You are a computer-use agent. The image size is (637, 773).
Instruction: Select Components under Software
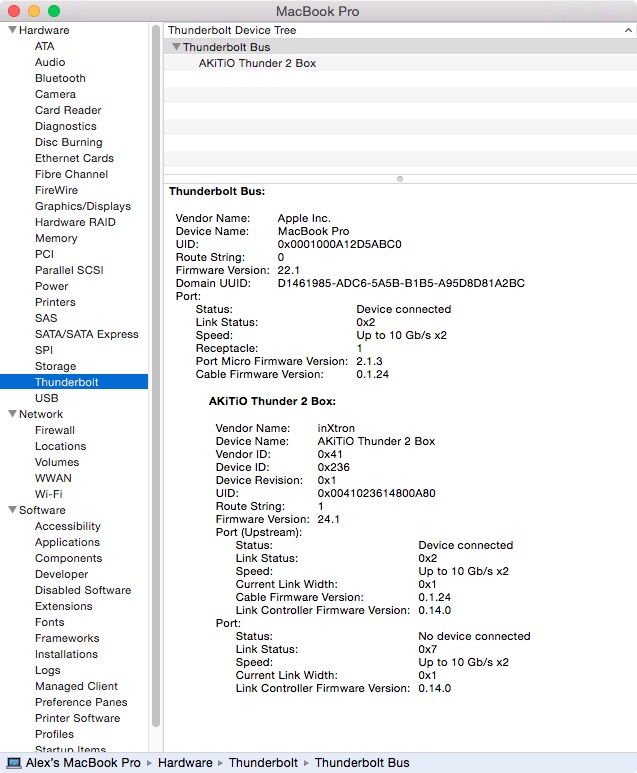[69, 559]
